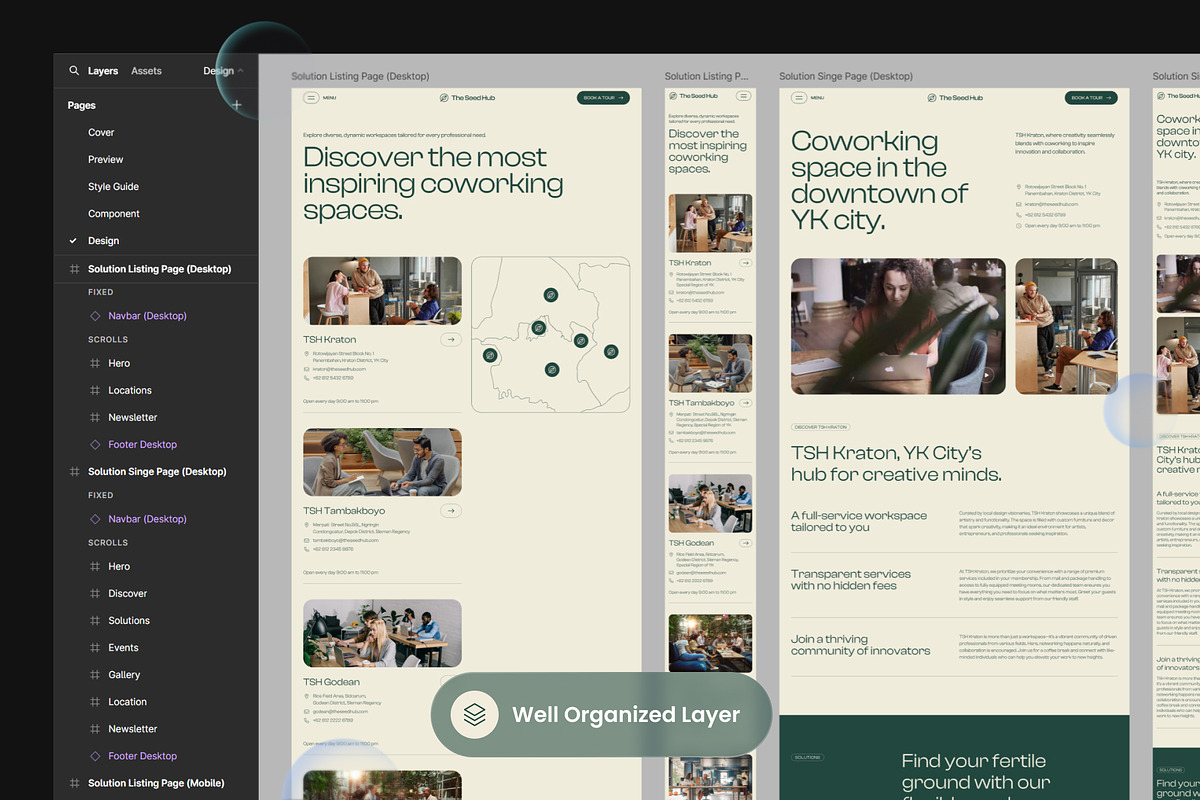The height and width of the screenshot is (800, 1200).
Task: Select the frame icon of Solution Singe Page (Desktop)
Action: coord(74,472)
